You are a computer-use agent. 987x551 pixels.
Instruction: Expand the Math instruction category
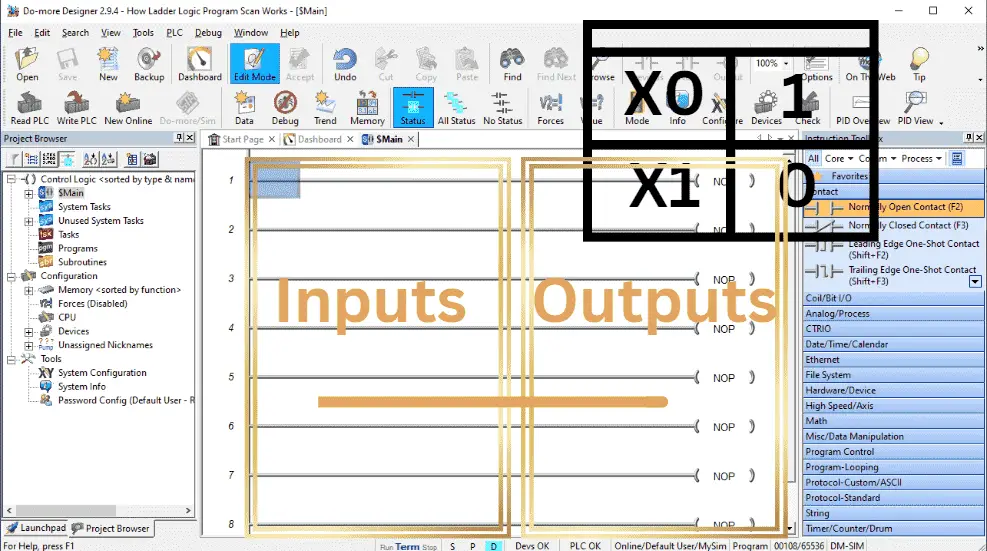(x=893, y=421)
